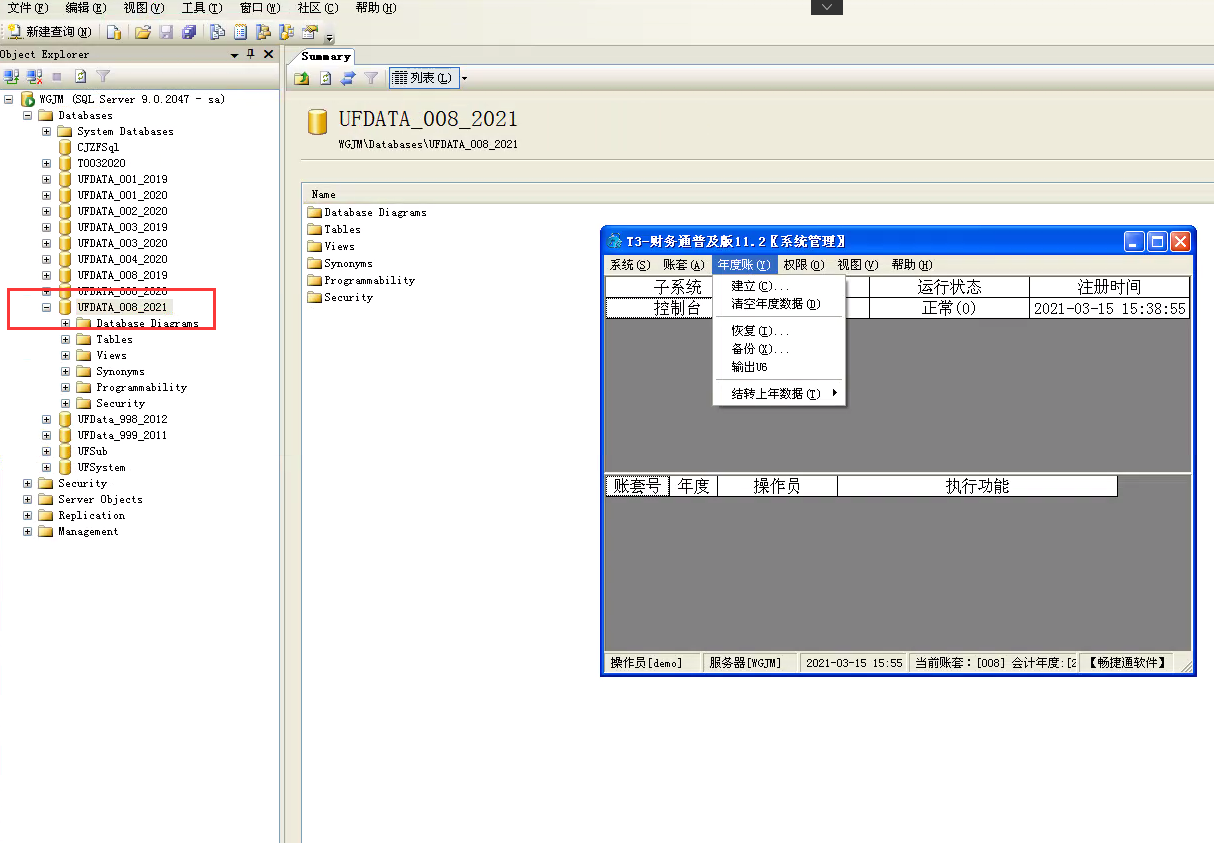Select the CJZFSql database in the tree
1214x843 pixels.
98,148
